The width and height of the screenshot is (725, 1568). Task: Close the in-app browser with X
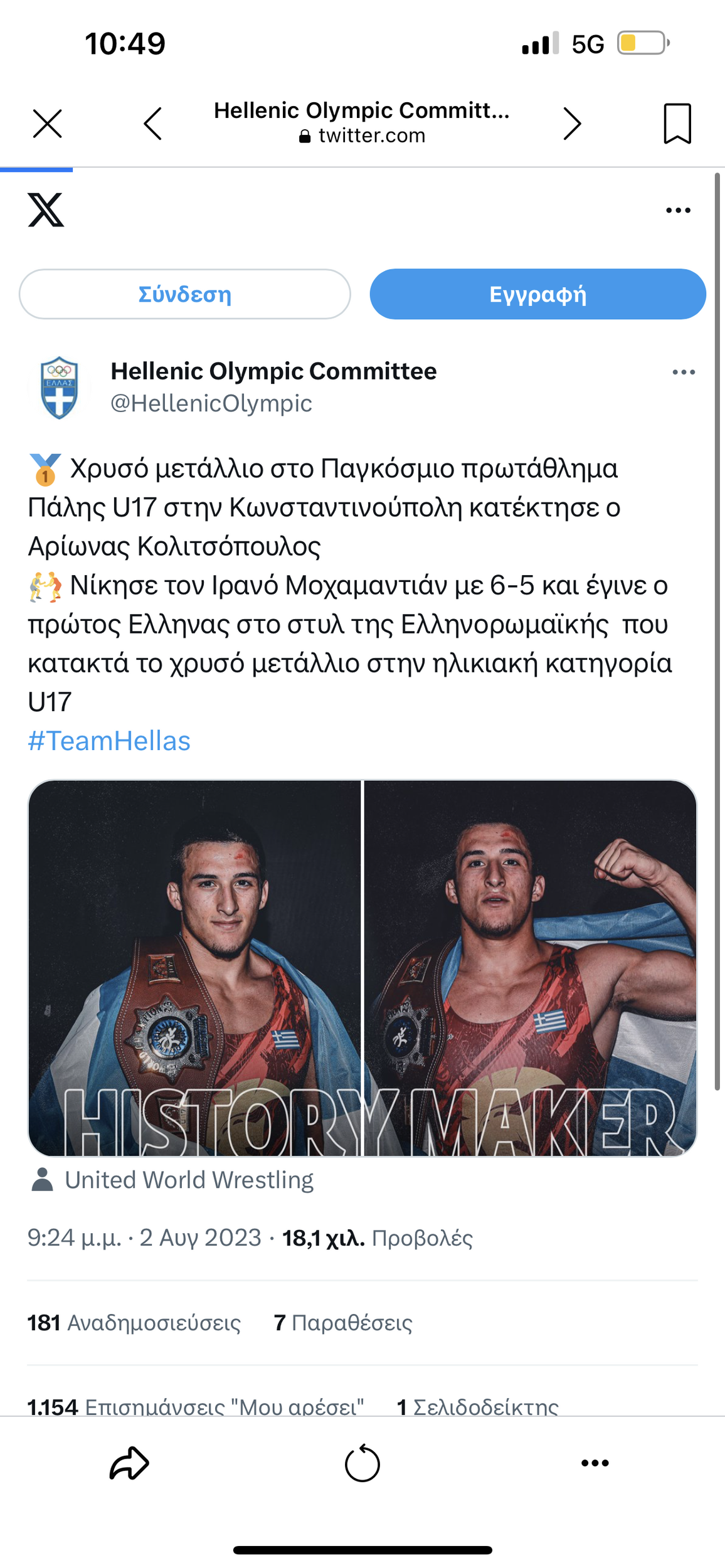48,124
